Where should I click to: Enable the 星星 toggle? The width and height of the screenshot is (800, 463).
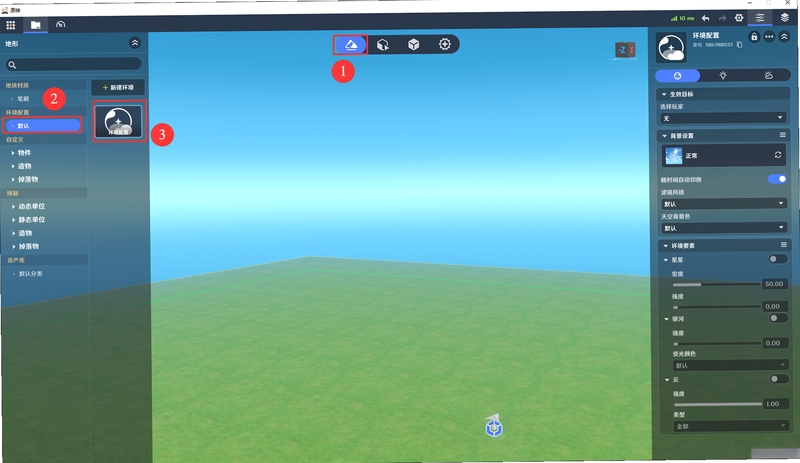coord(778,259)
